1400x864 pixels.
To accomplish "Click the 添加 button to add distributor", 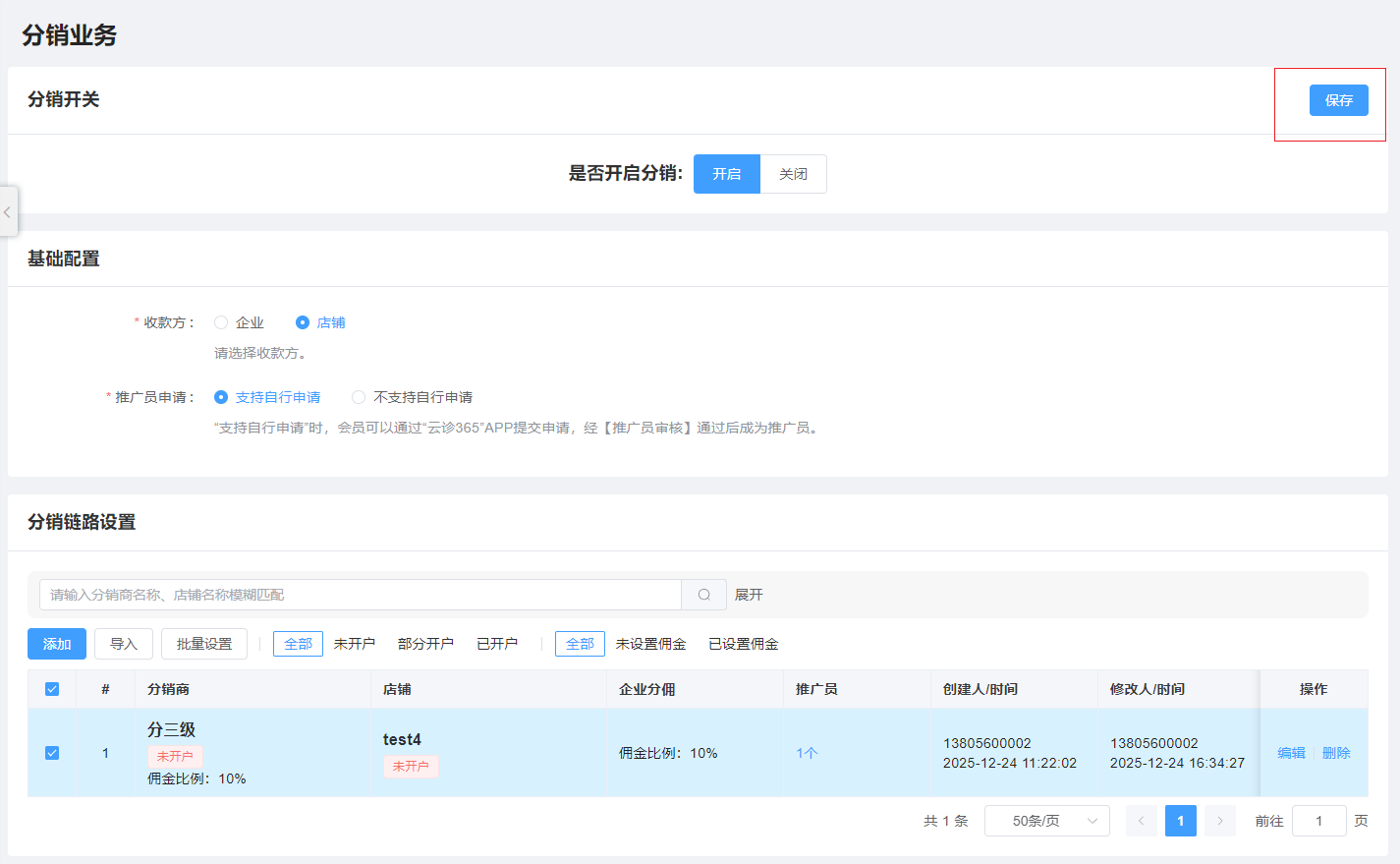I will 56,644.
